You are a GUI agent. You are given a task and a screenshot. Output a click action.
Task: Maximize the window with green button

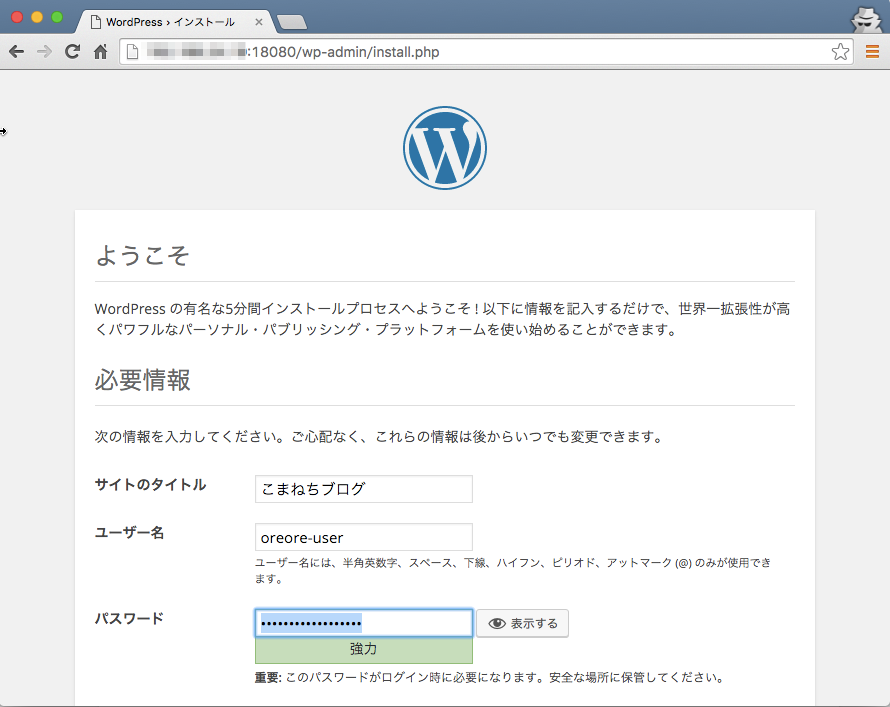tap(57, 17)
